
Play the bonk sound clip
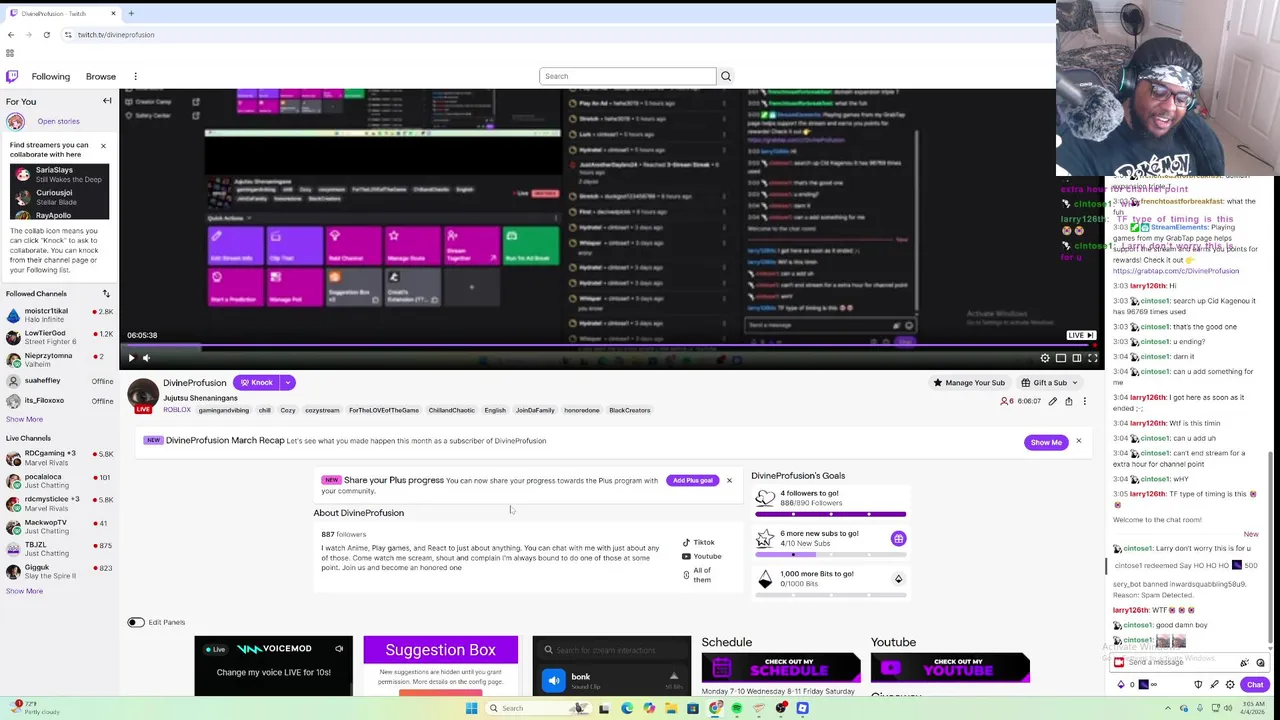pos(554,681)
